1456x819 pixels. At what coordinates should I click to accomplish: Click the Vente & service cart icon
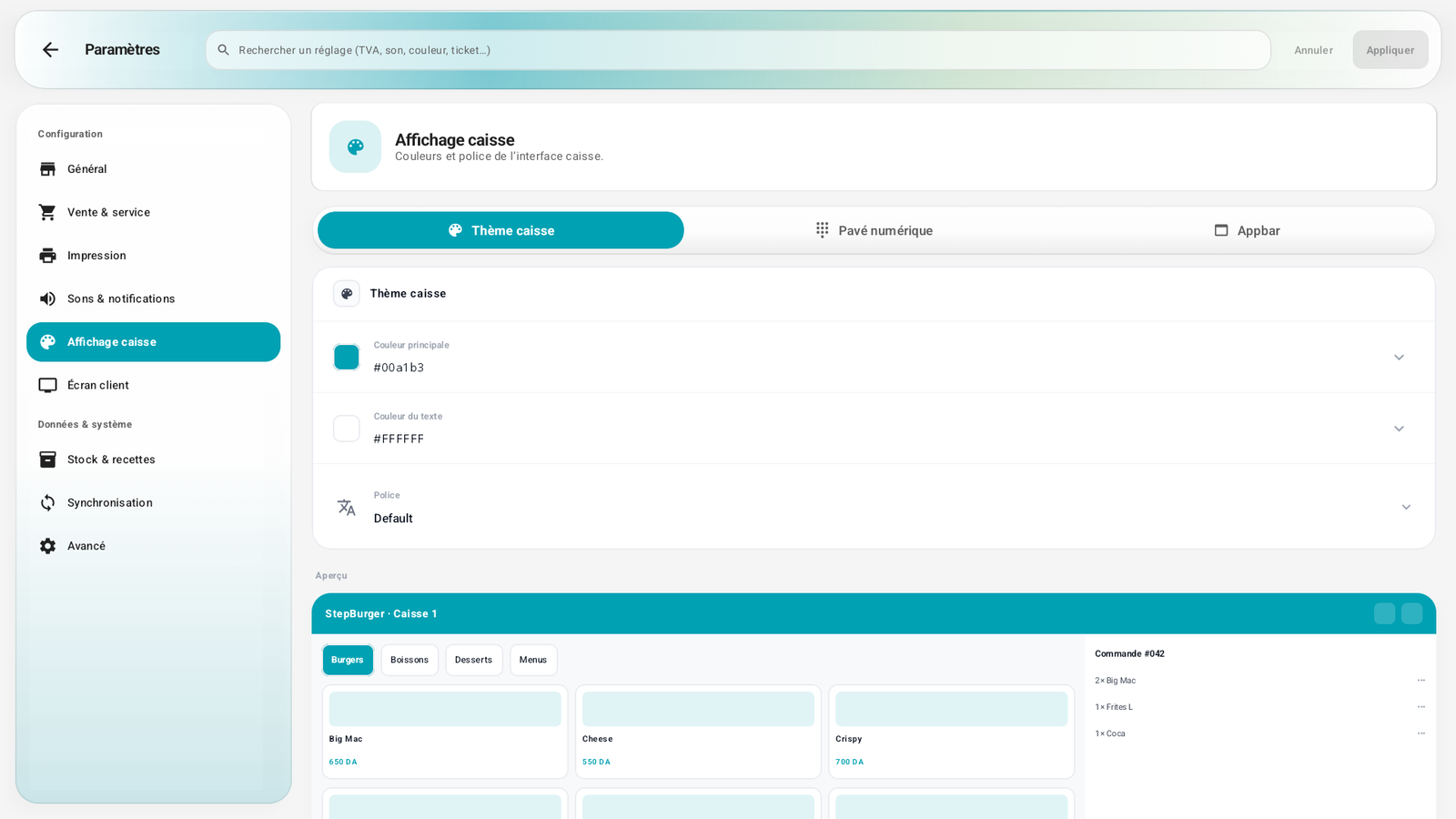coord(47,212)
